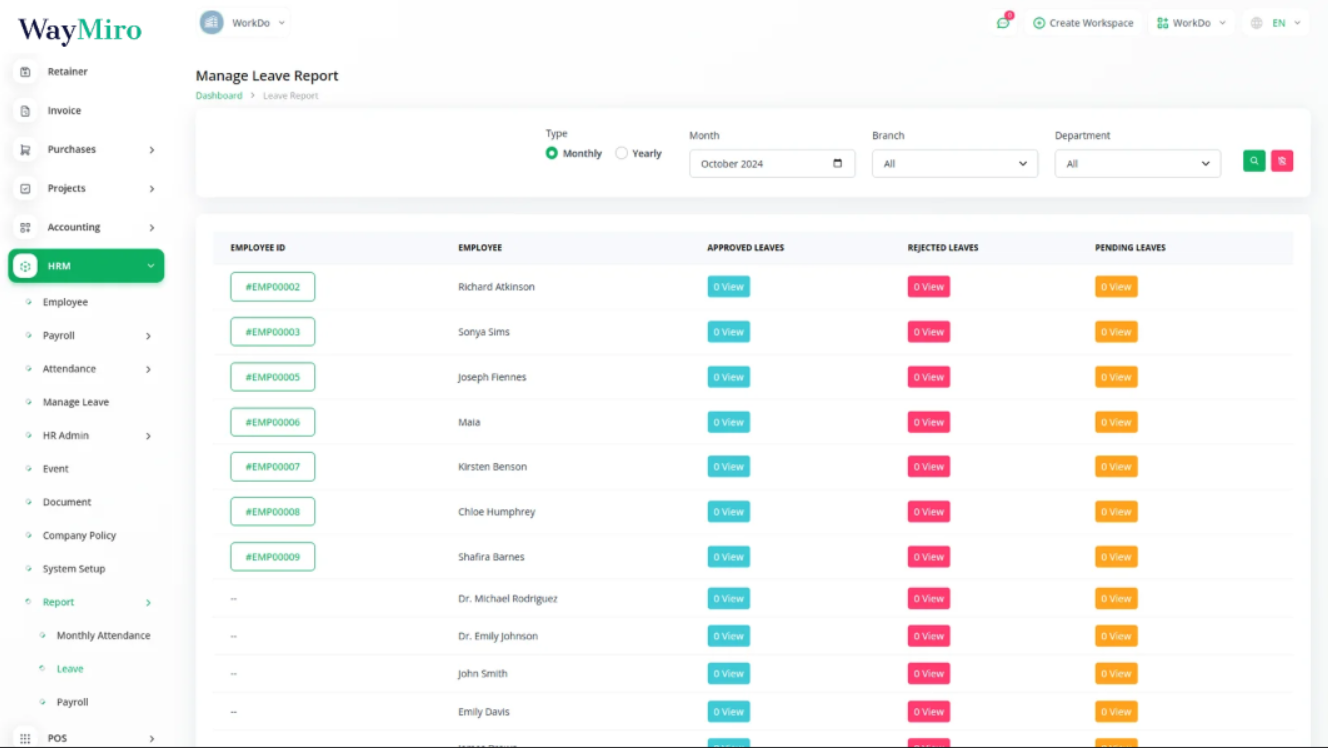Viewport: 1328px width, 748px height.
Task: Click the Create Workspace button
Action: (x=1084, y=23)
